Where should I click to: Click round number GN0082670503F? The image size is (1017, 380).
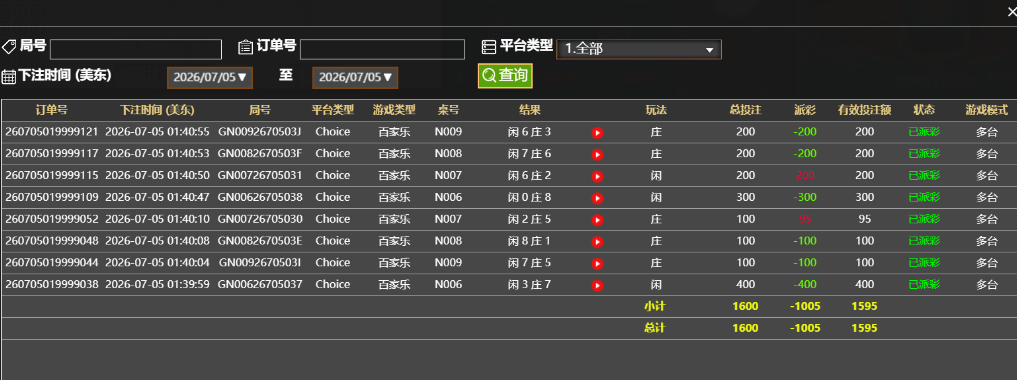point(259,154)
